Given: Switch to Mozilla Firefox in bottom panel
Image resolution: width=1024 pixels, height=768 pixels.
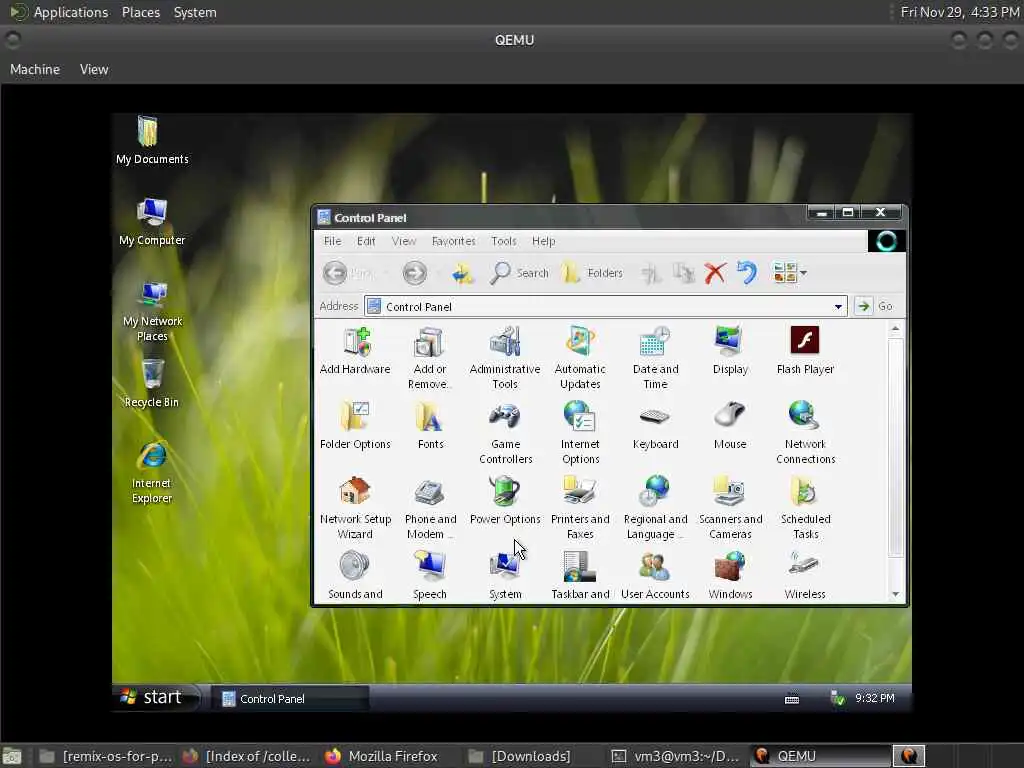Looking at the screenshot, I should point(383,756).
